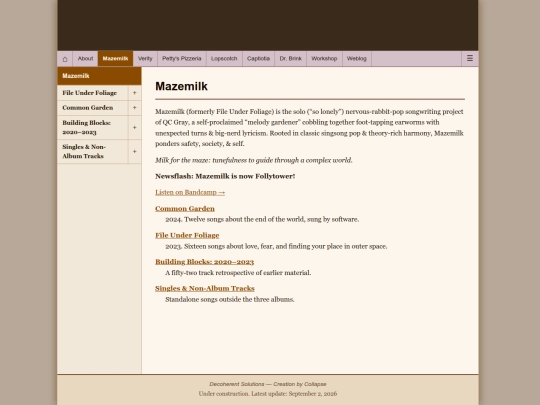Expand Building Blocks submenu
Screen dimensions: 540x405
point(135,127)
